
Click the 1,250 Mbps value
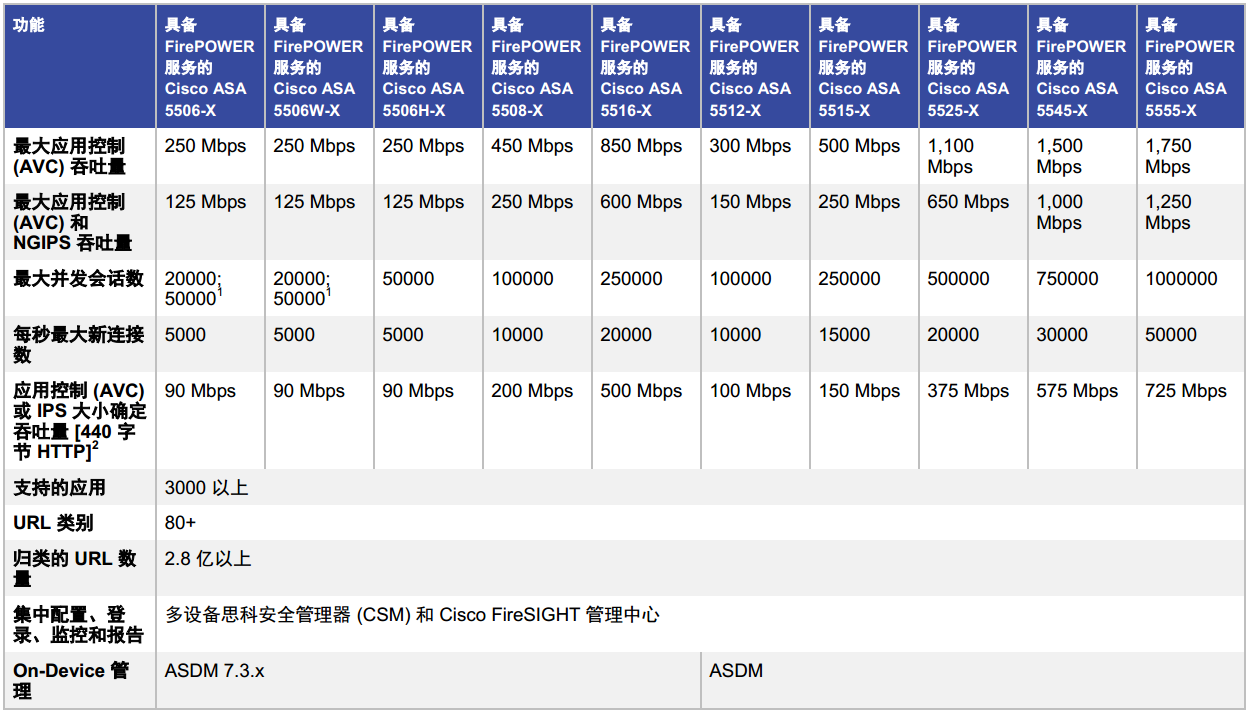1169,212
